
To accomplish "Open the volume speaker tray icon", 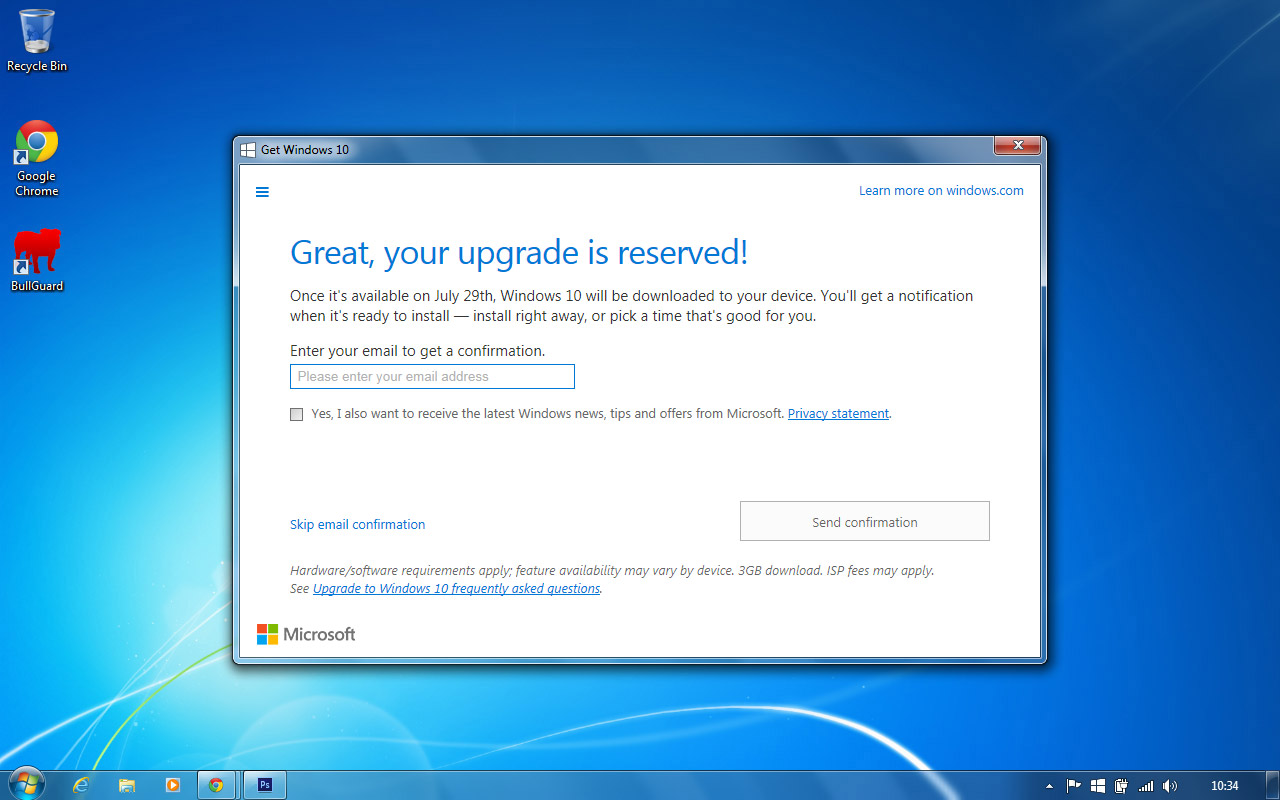I will [1170, 786].
